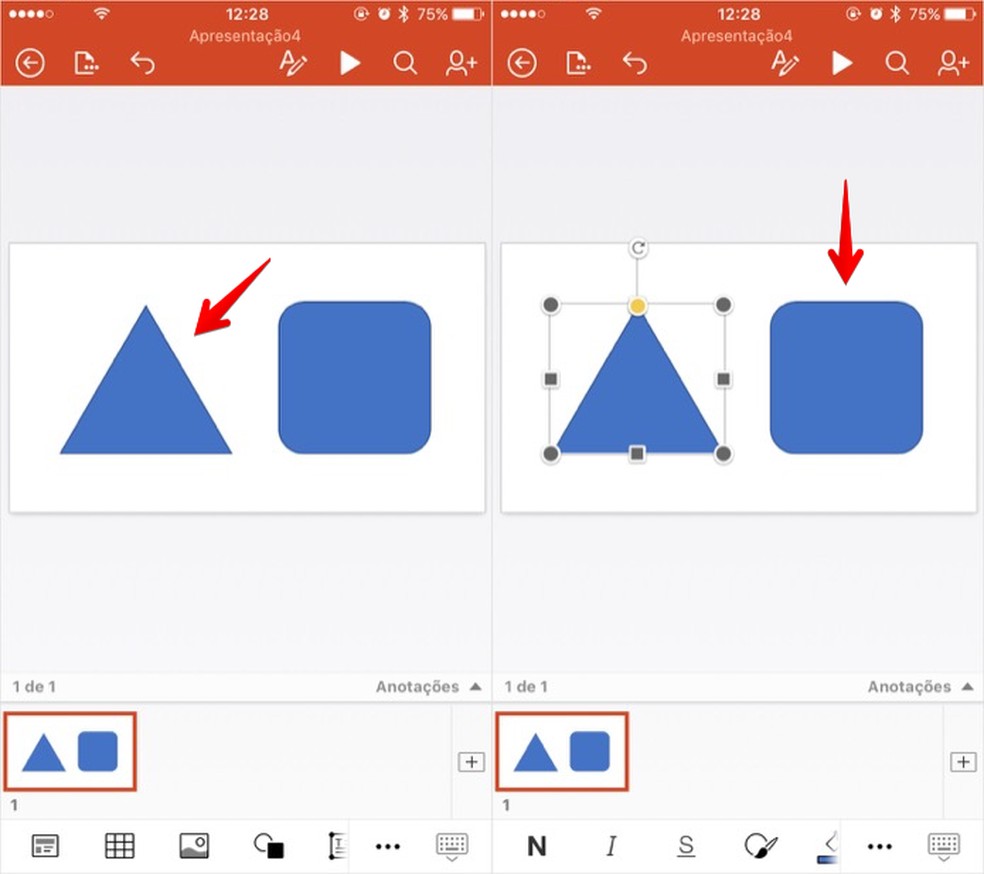Open search magnifier in right screen
984x874 pixels.
[897, 63]
